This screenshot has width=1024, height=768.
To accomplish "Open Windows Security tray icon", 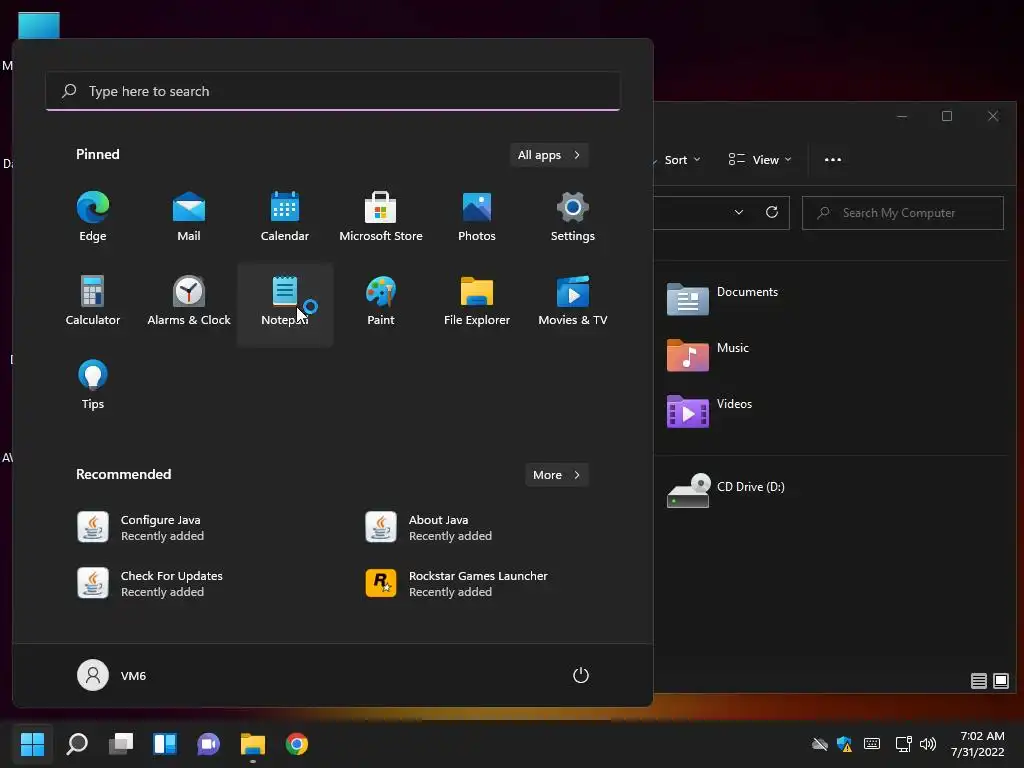I will pos(844,744).
